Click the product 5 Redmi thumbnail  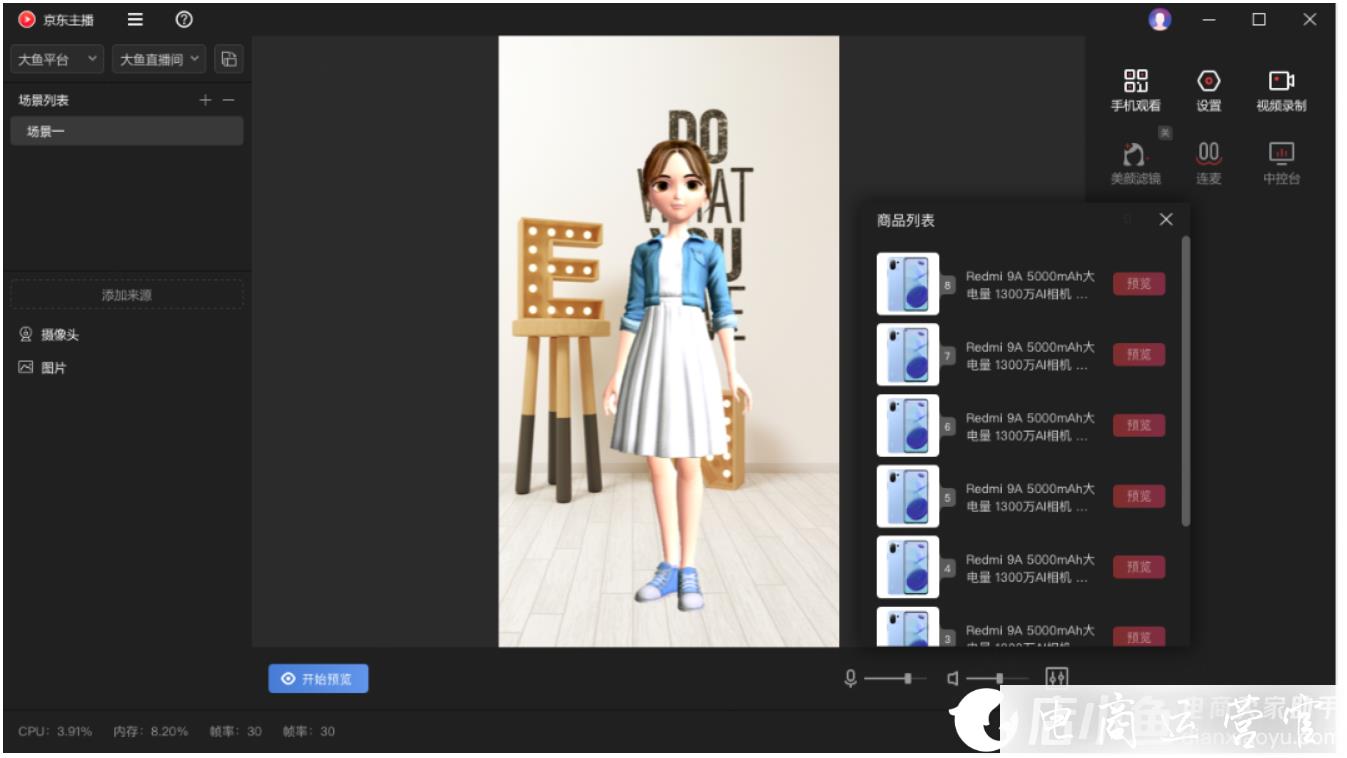[x=908, y=496]
